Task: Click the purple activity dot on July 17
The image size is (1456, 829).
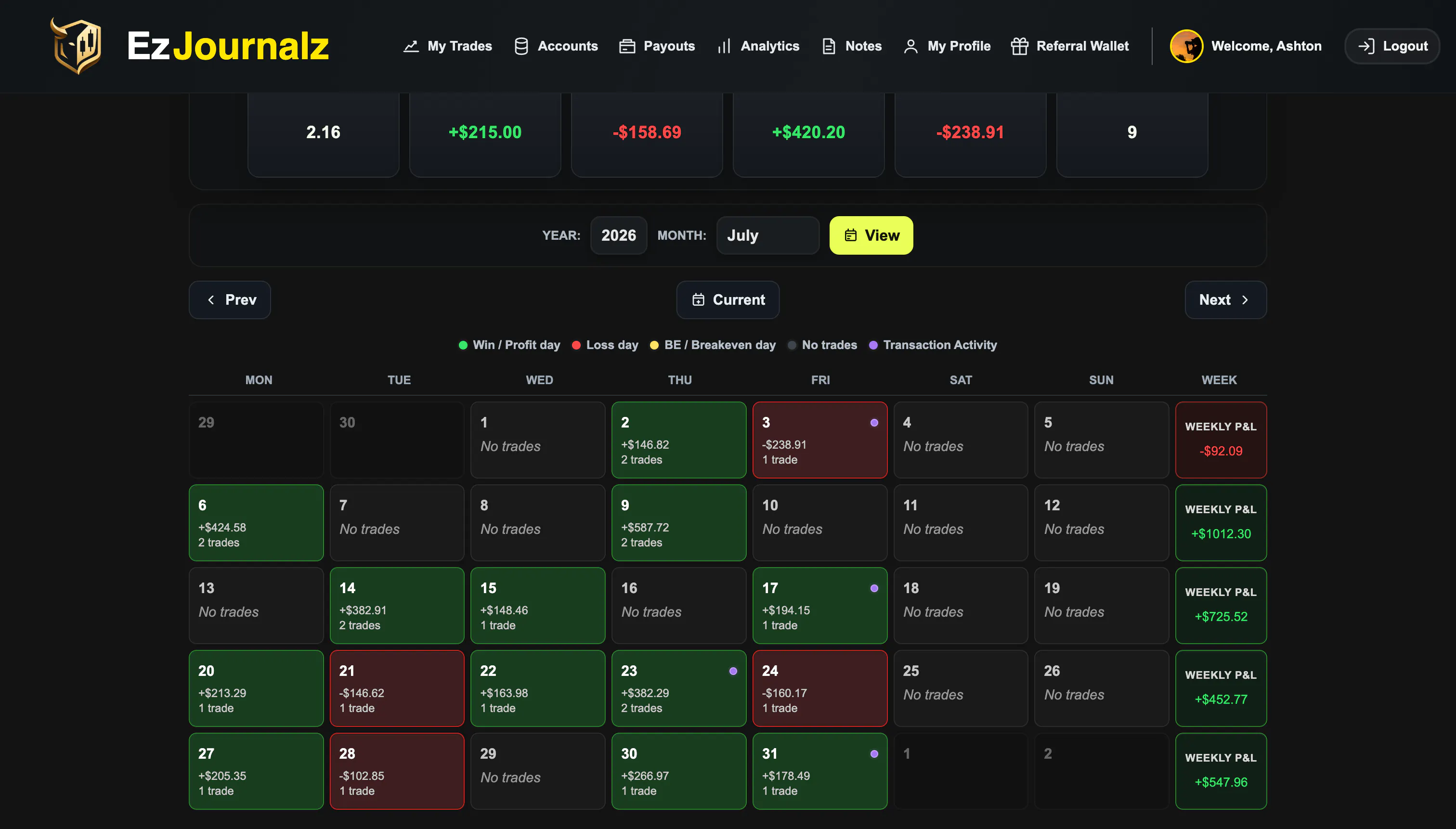Action: (874, 588)
